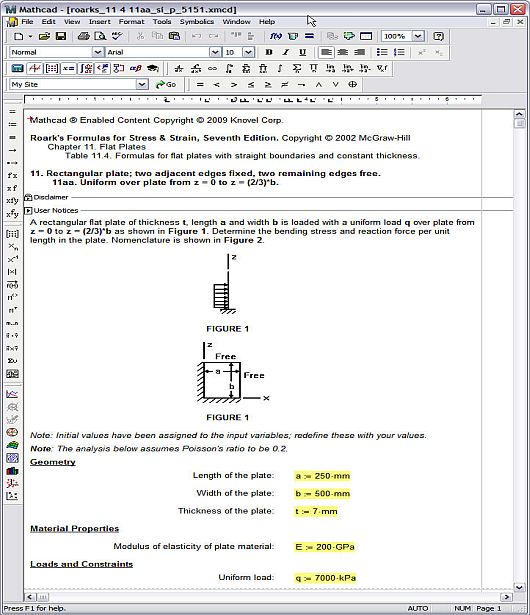Open the Insert Function f(x) icon
The height and width of the screenshot is (615, 530).
275,36
